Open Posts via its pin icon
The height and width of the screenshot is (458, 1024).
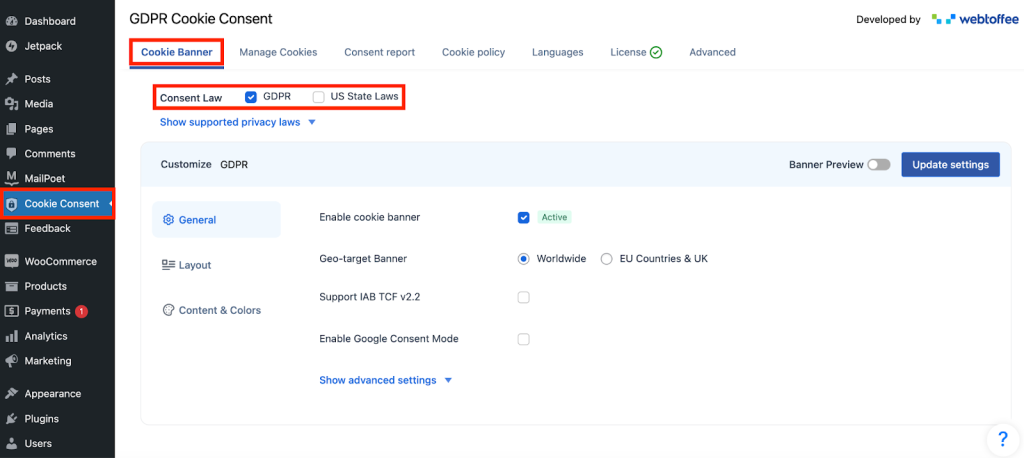pyautogui.click(x=11, y=79)
